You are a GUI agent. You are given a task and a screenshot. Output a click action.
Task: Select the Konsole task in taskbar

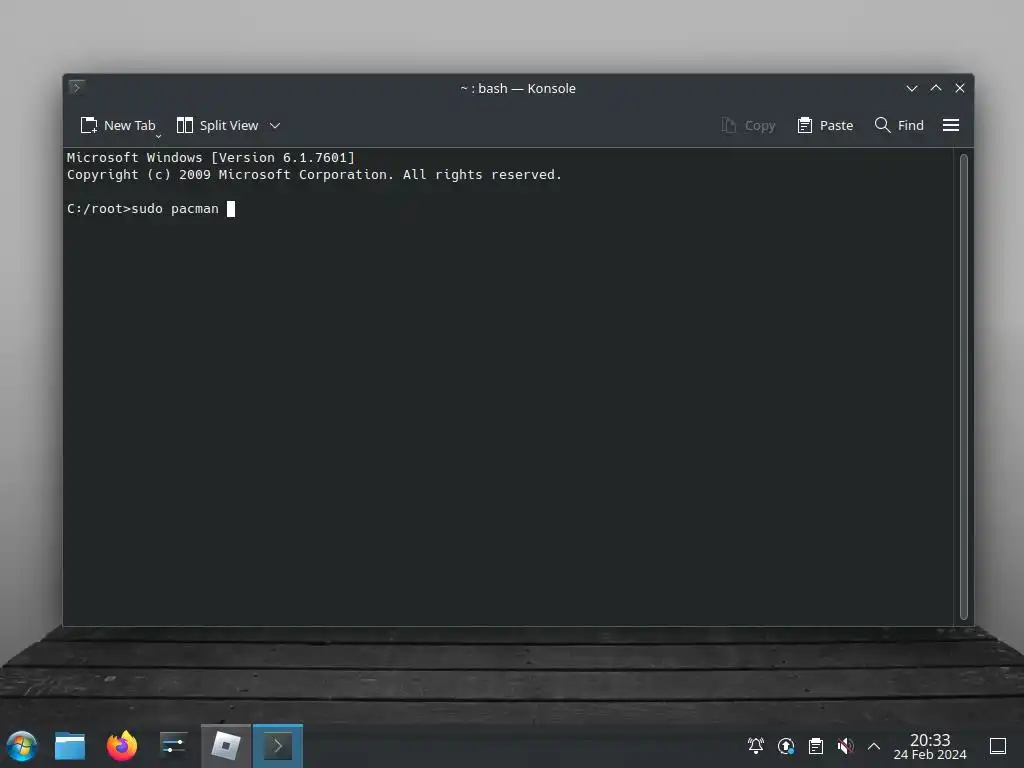278,746
